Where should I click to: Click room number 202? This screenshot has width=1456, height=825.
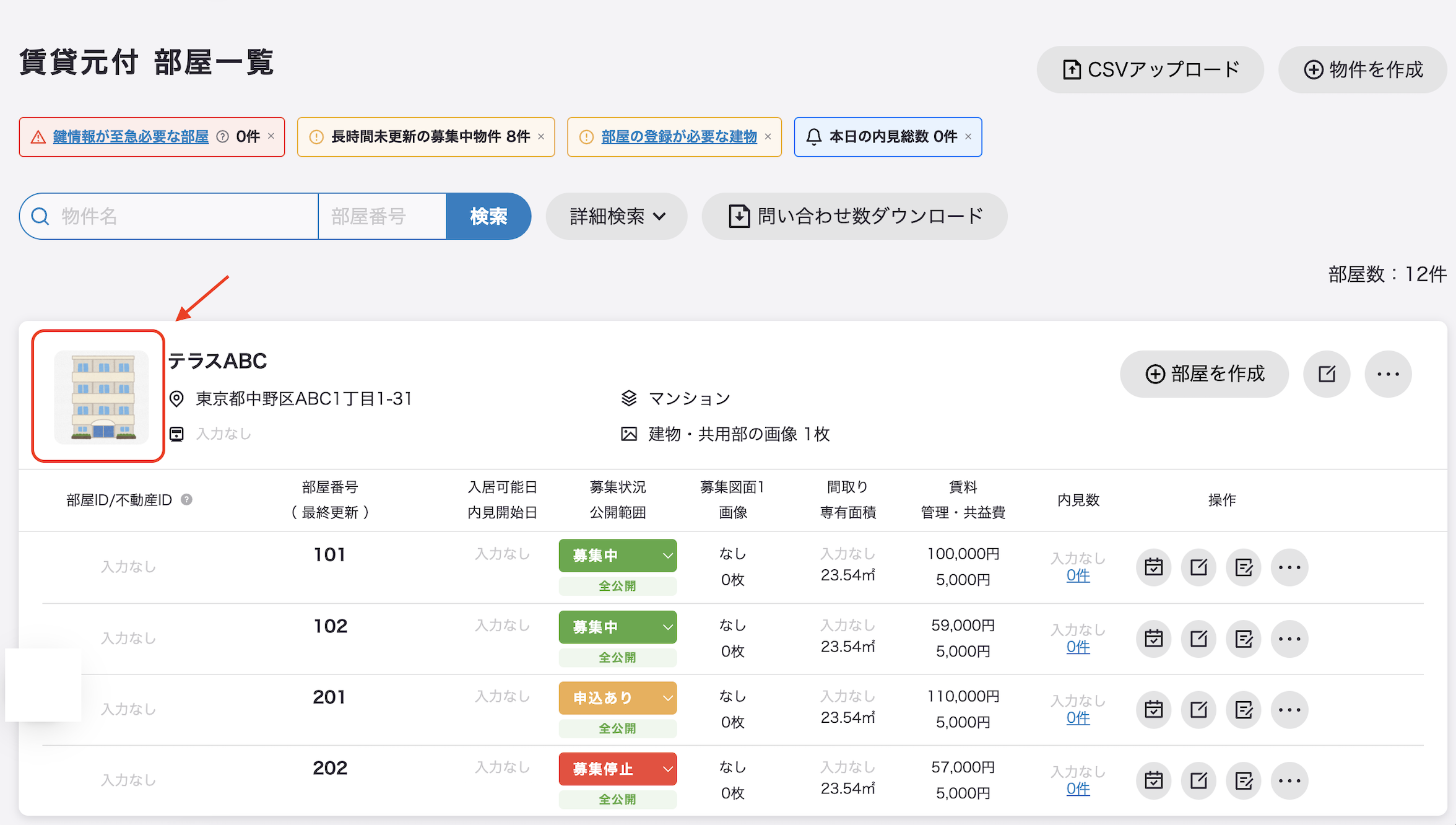[330, 768]
